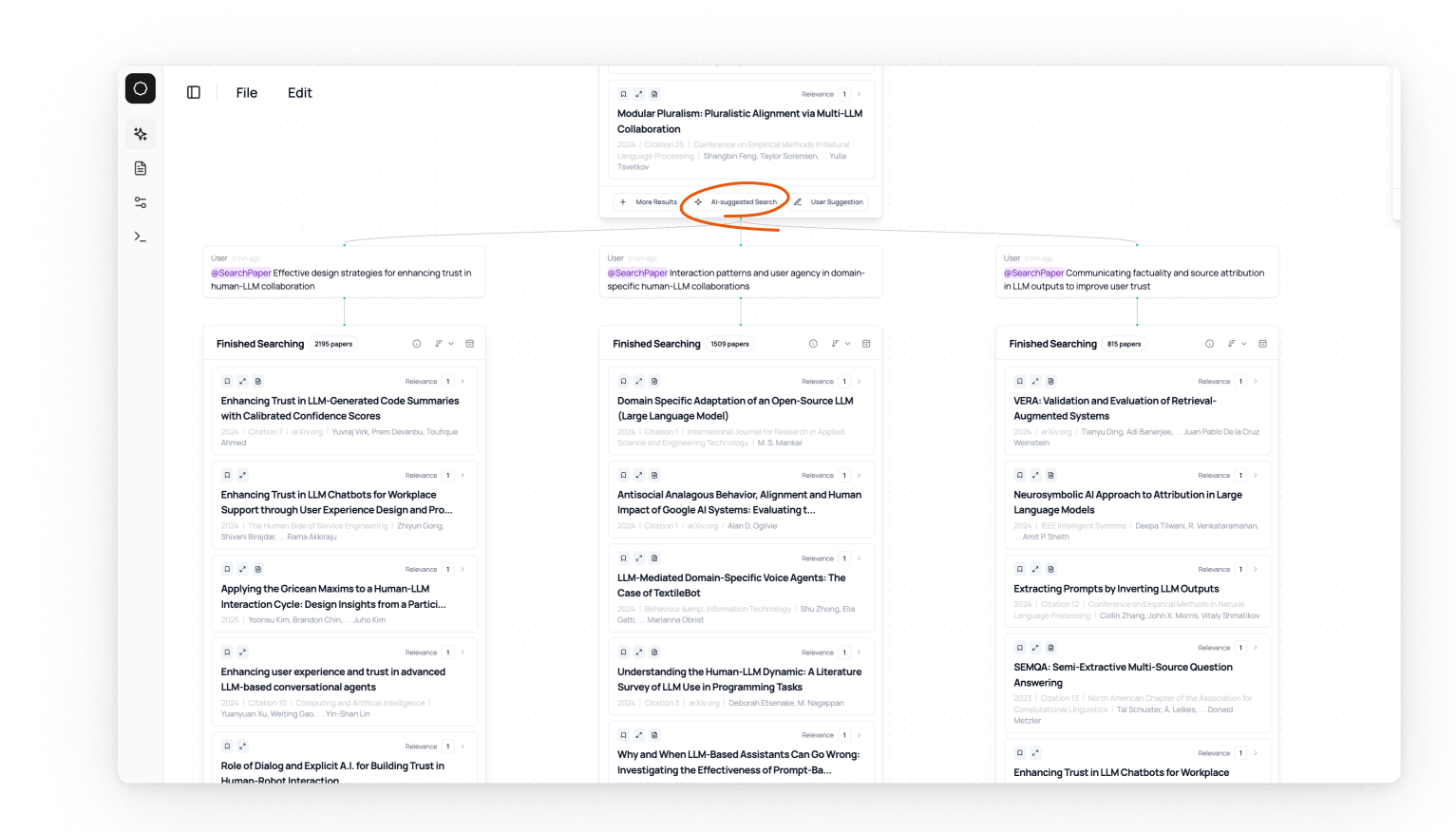Bookmark the SEMQA paper

click(x=1019, y=647)
